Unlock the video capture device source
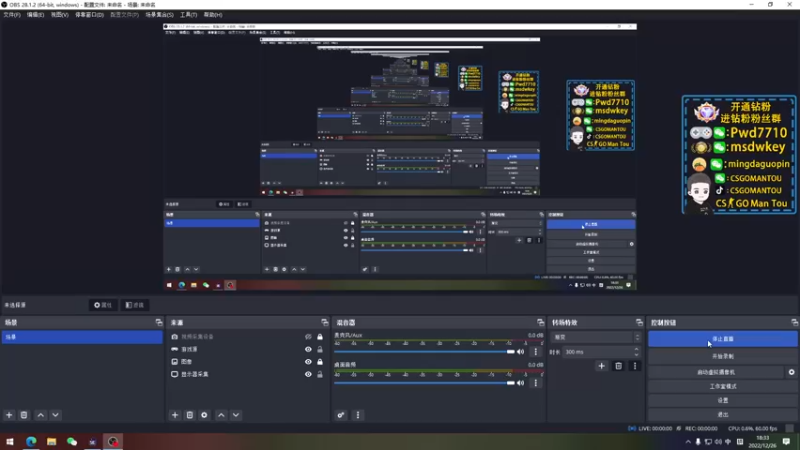Viewport: 800px width, 450px height. click(320, 337)
